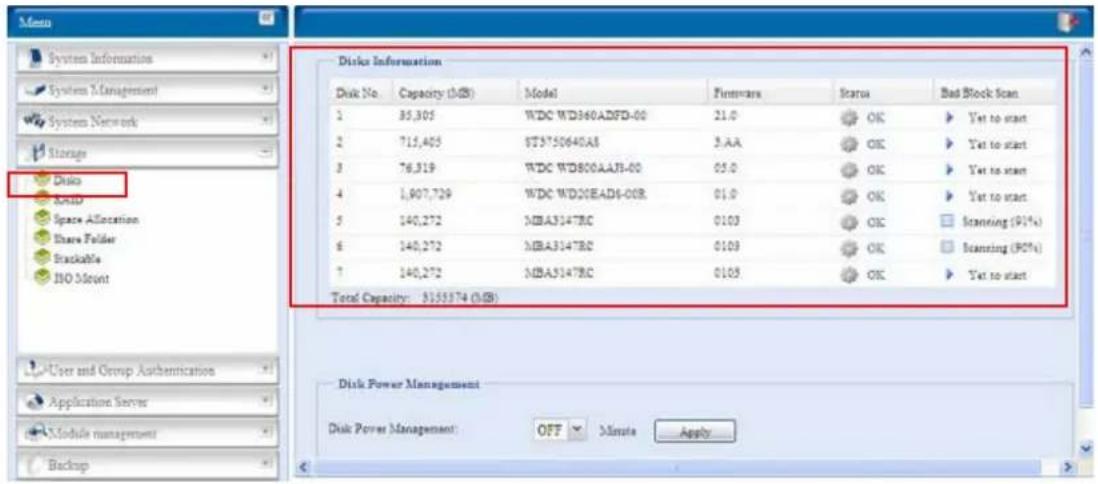1098x484 pixels.
Task: Click the Disk No. column header
Action: click(x=356, y=92)
